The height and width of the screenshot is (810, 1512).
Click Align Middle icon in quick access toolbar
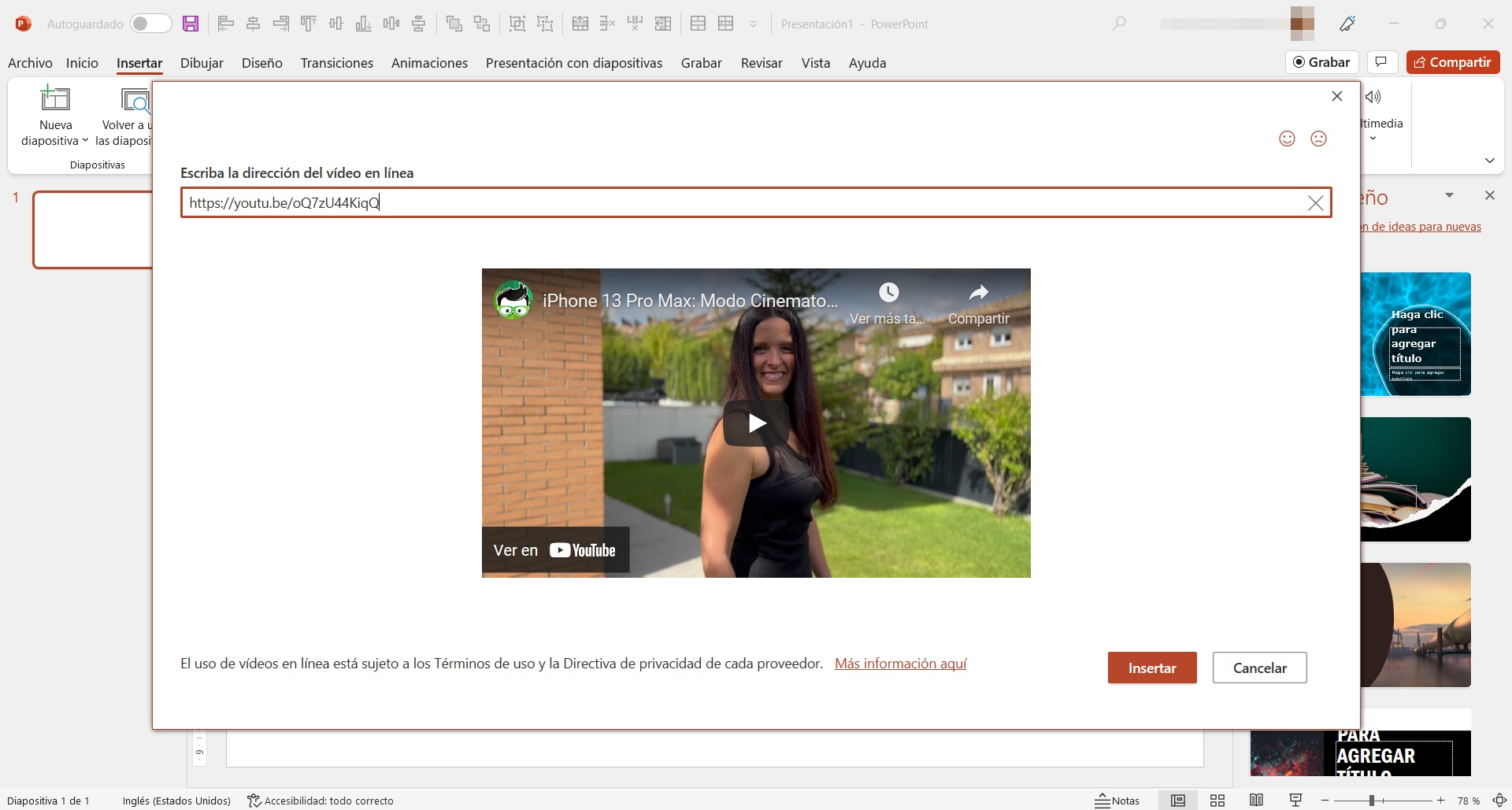click(336, 24)
